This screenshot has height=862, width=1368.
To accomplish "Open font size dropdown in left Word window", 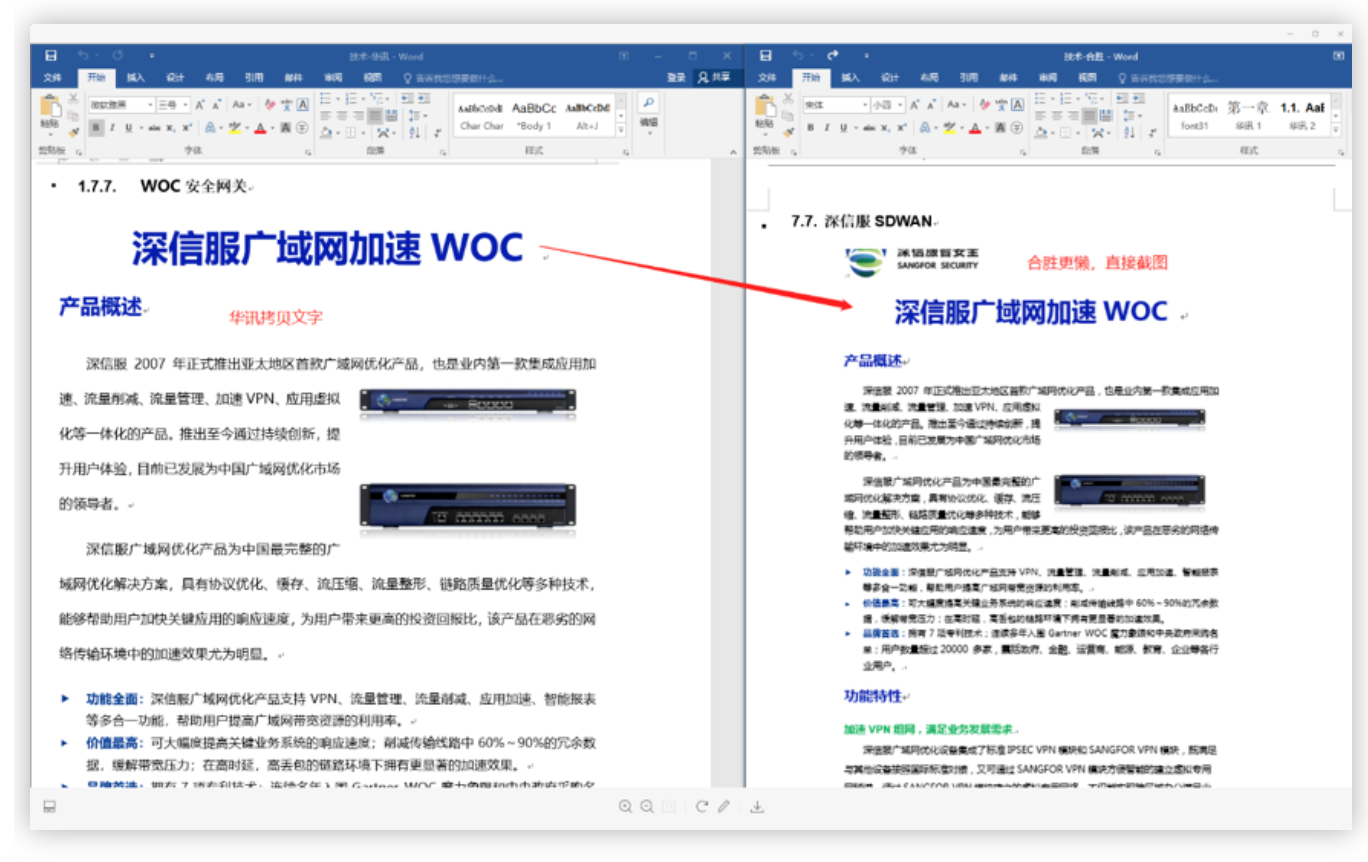I will pos(185,104).
